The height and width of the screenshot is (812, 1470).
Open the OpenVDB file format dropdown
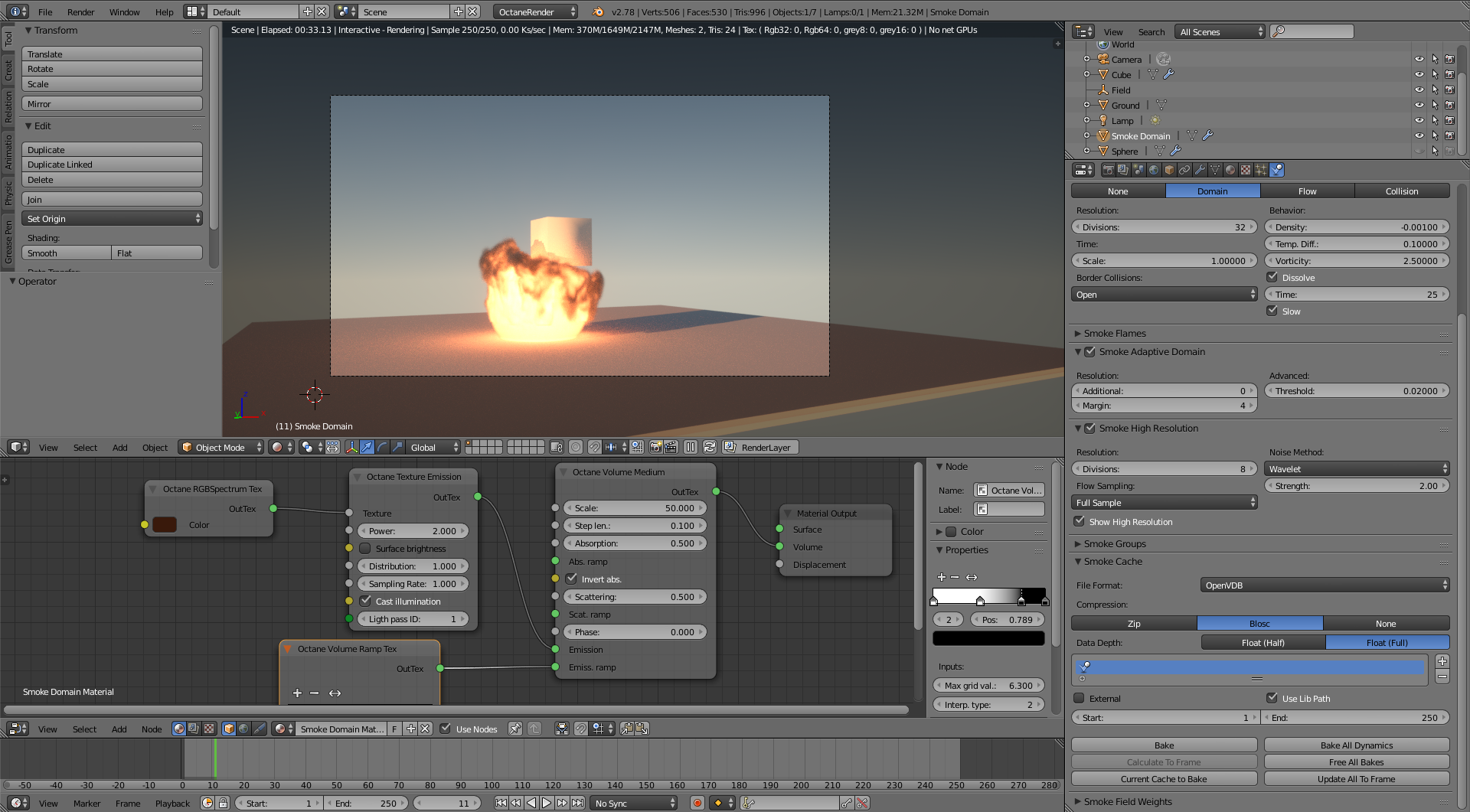click(1325, 585)
